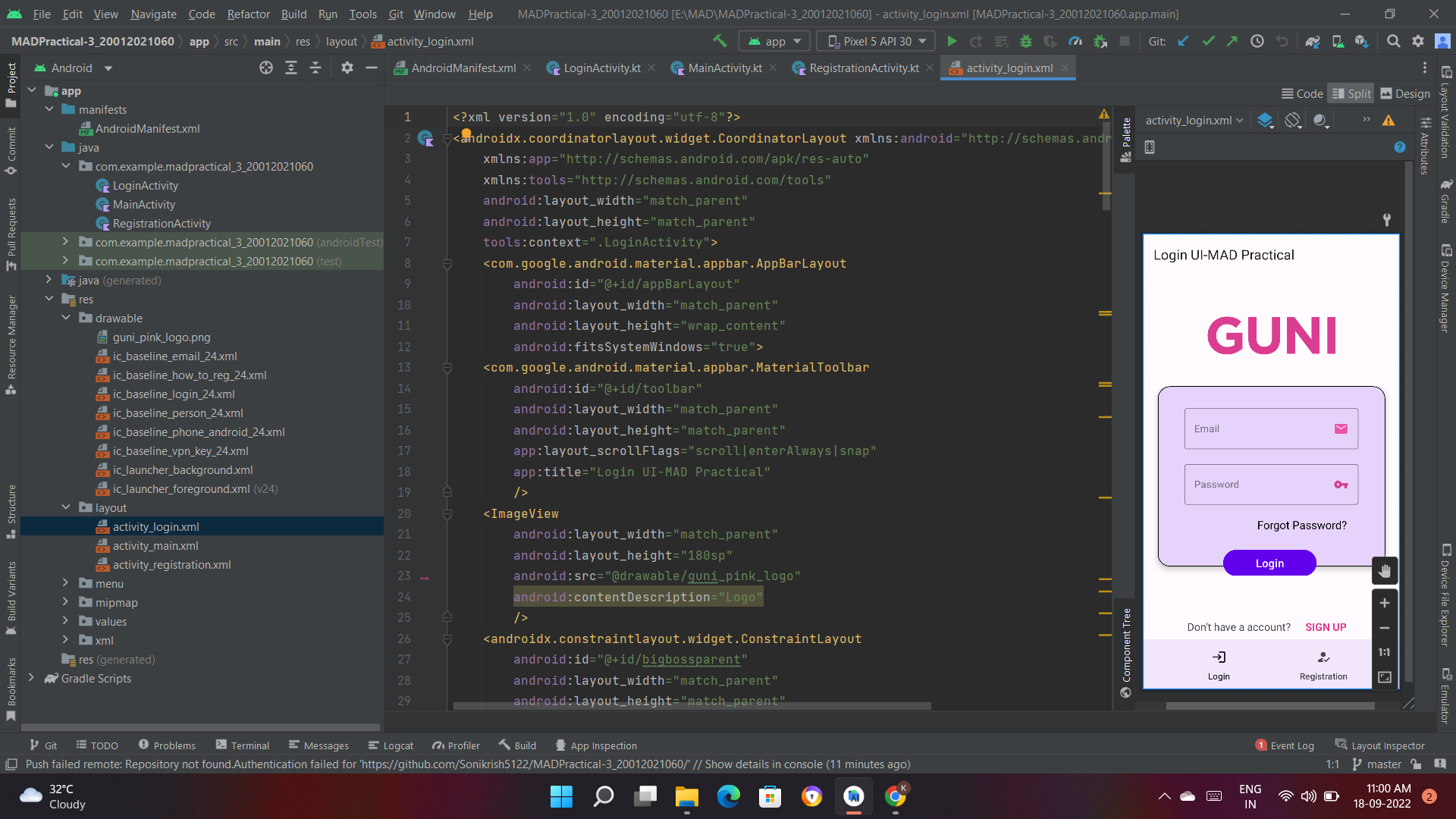
Task: Show Git history clock icon
Action: click(x=1257, y=42)
